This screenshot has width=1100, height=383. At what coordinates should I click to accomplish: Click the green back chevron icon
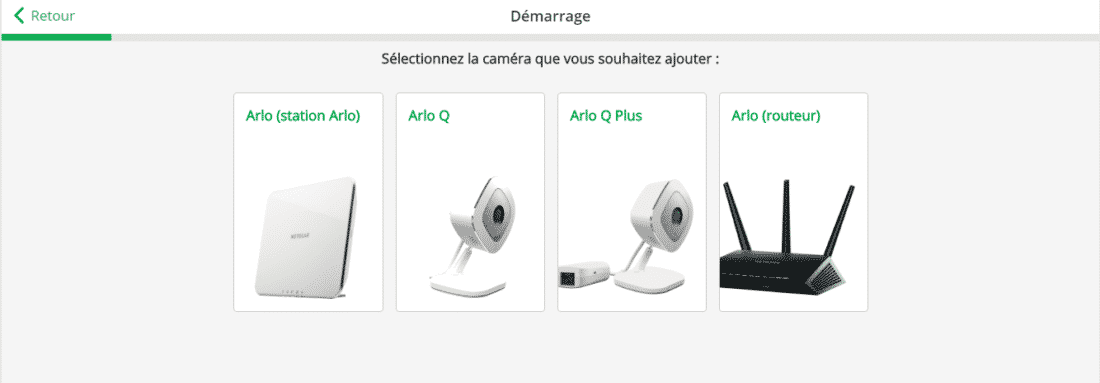19,15
